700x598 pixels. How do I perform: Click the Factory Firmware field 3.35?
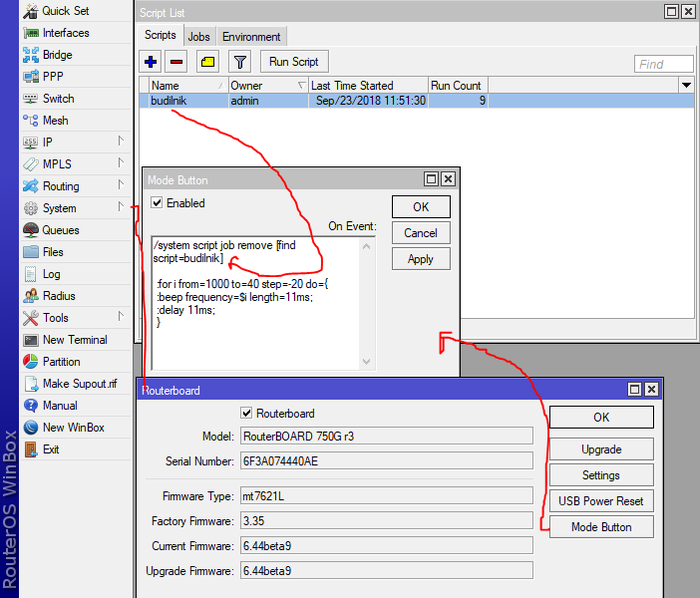[x=387, y=521]
